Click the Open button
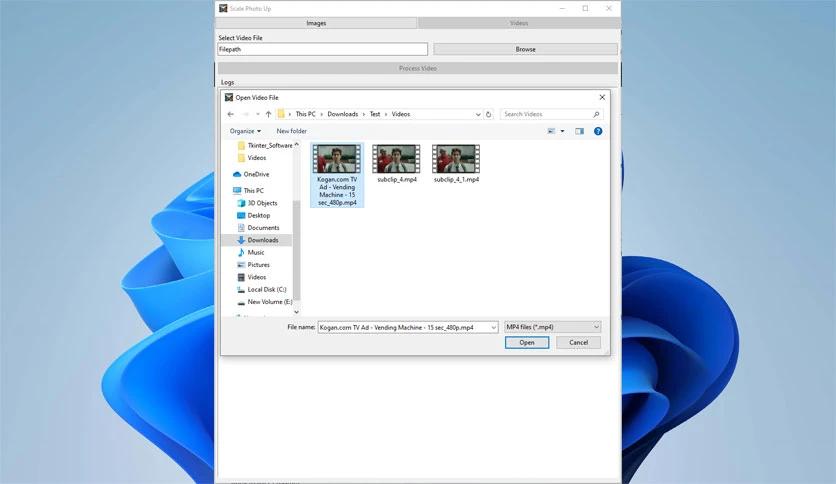This screenshot has height=484, width=836. click(527, 343)
